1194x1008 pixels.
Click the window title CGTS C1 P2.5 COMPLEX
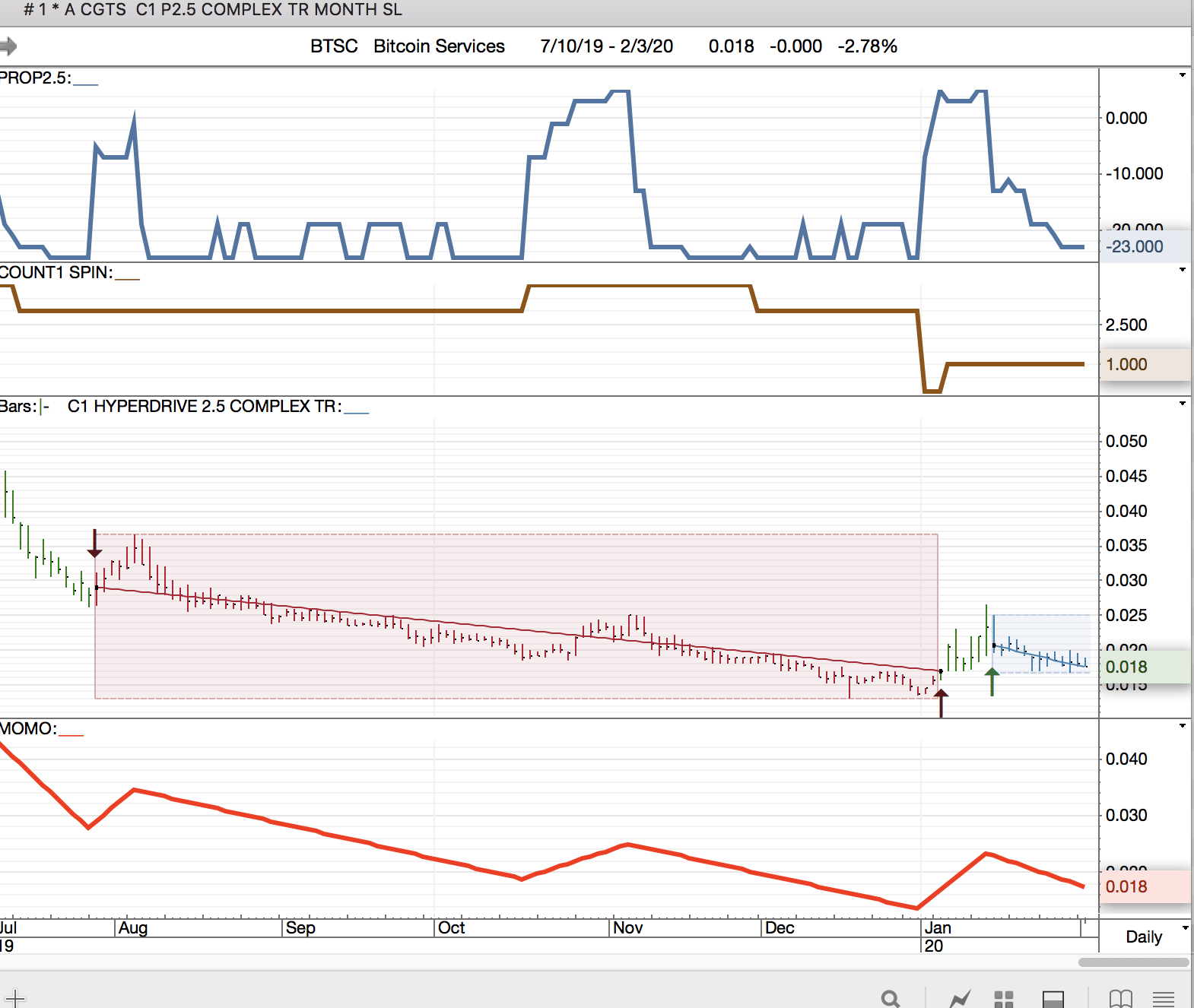[212, 10]
